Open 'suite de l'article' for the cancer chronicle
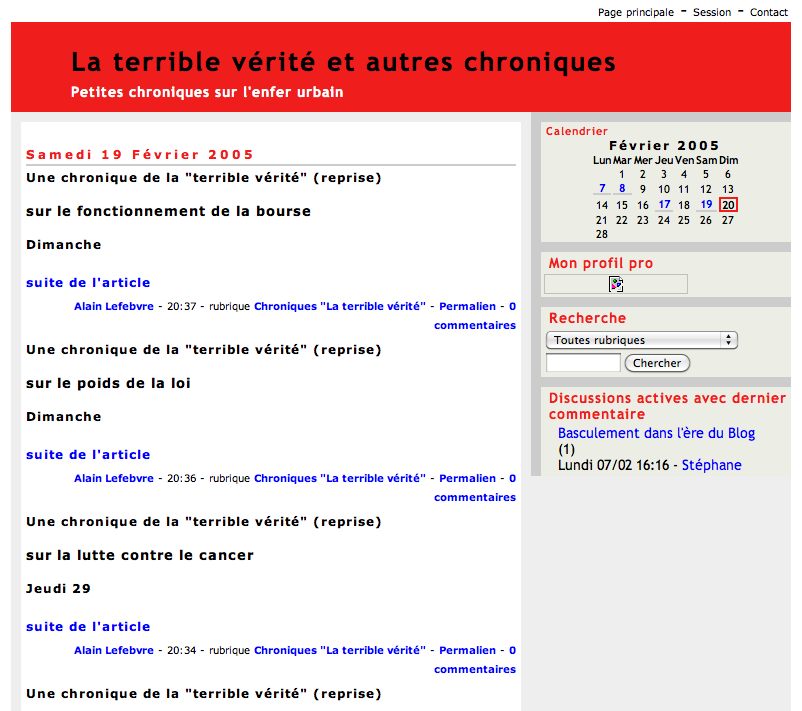This screenshot has width=802, height=711. (x=88, y=627)
